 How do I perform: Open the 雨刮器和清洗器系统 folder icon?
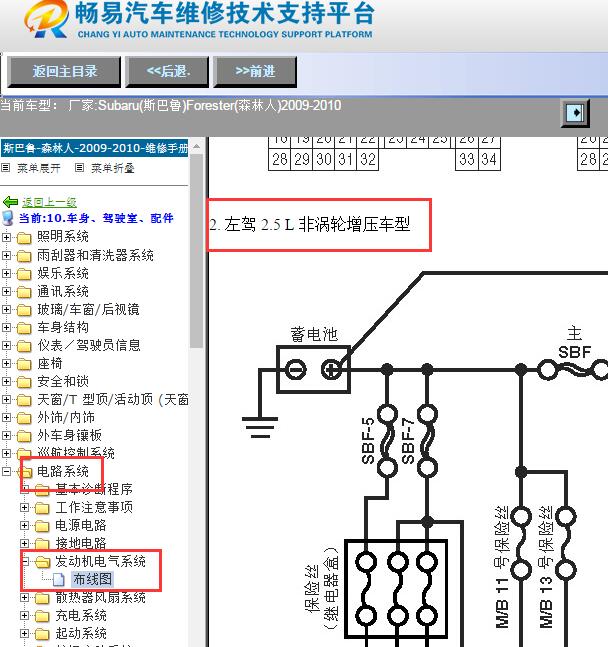pyautogui.click(x=24, y=256)
